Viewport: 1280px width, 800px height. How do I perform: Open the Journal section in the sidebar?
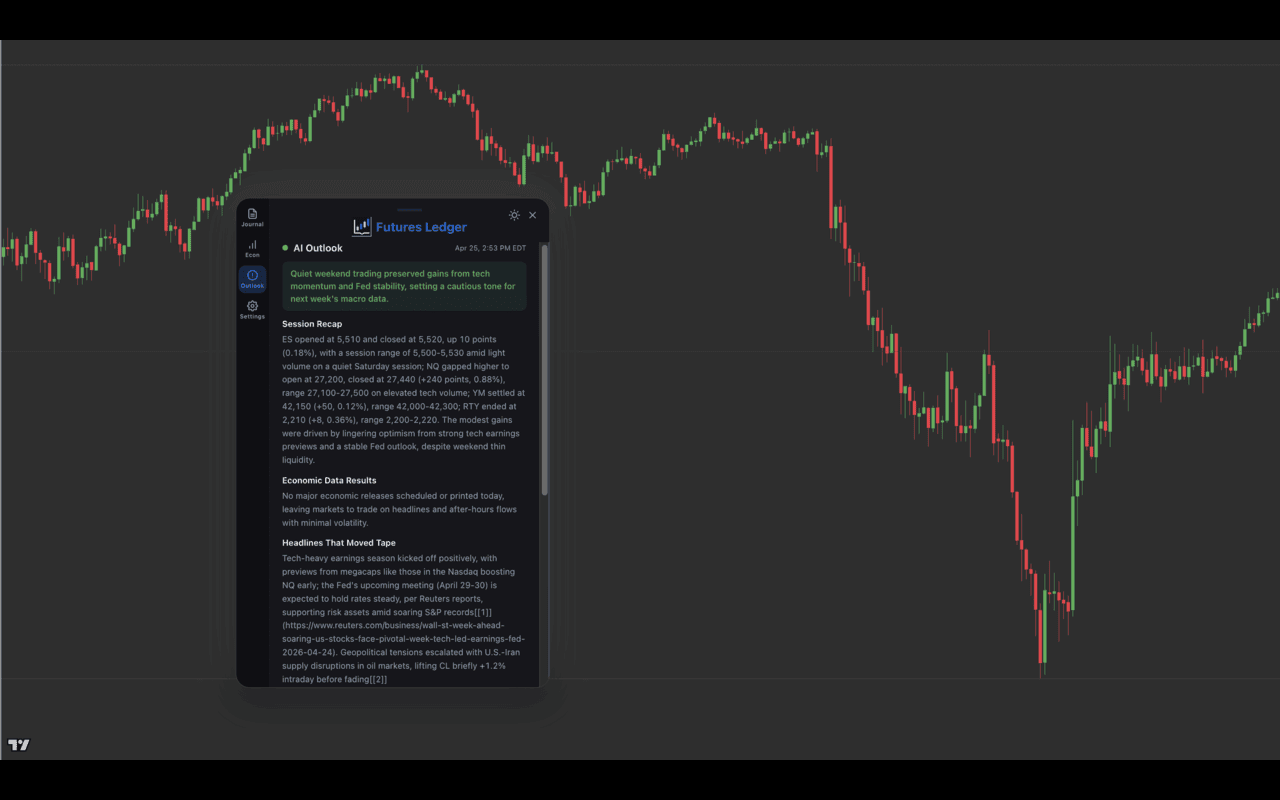(x=252, y=217)
